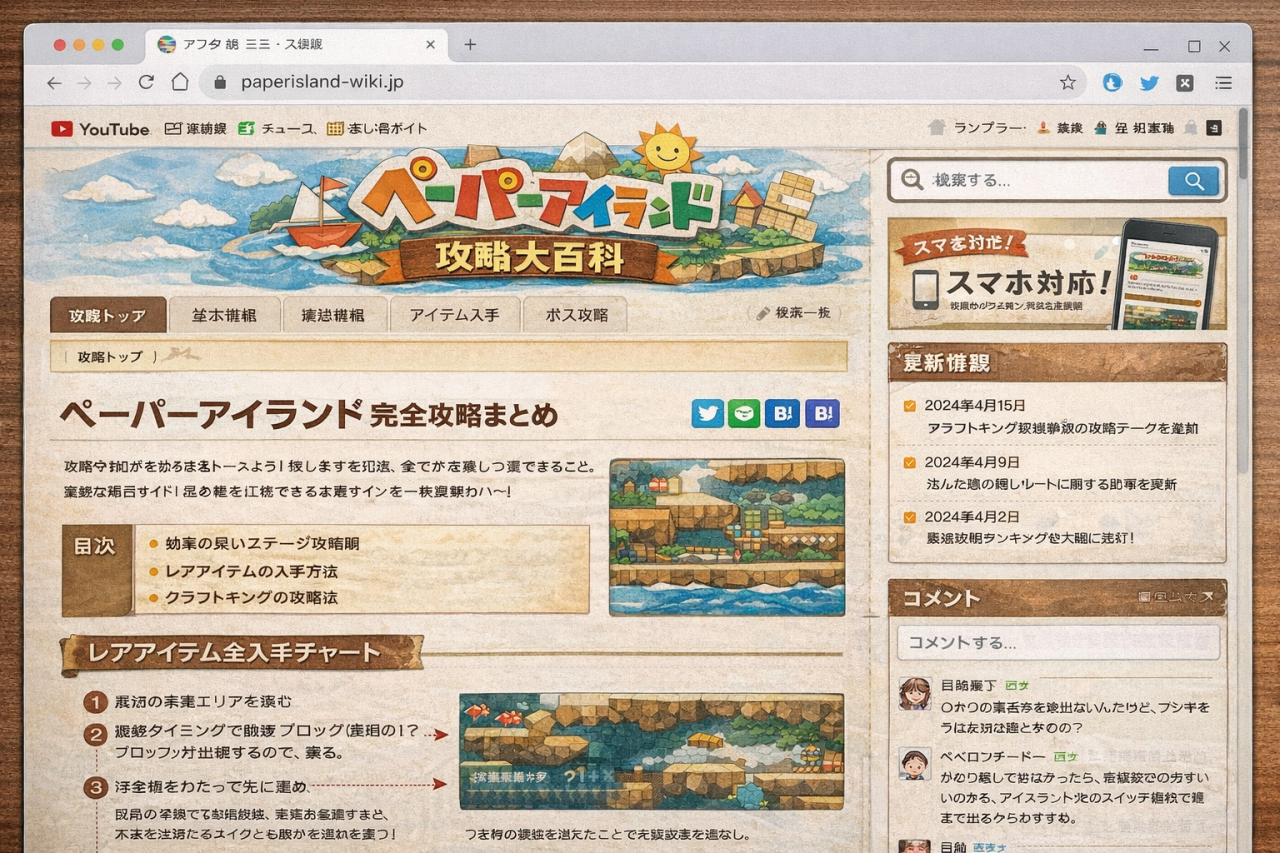Click the blue search magnifier button
The image size is (1280, 853).
point(1193,181)
